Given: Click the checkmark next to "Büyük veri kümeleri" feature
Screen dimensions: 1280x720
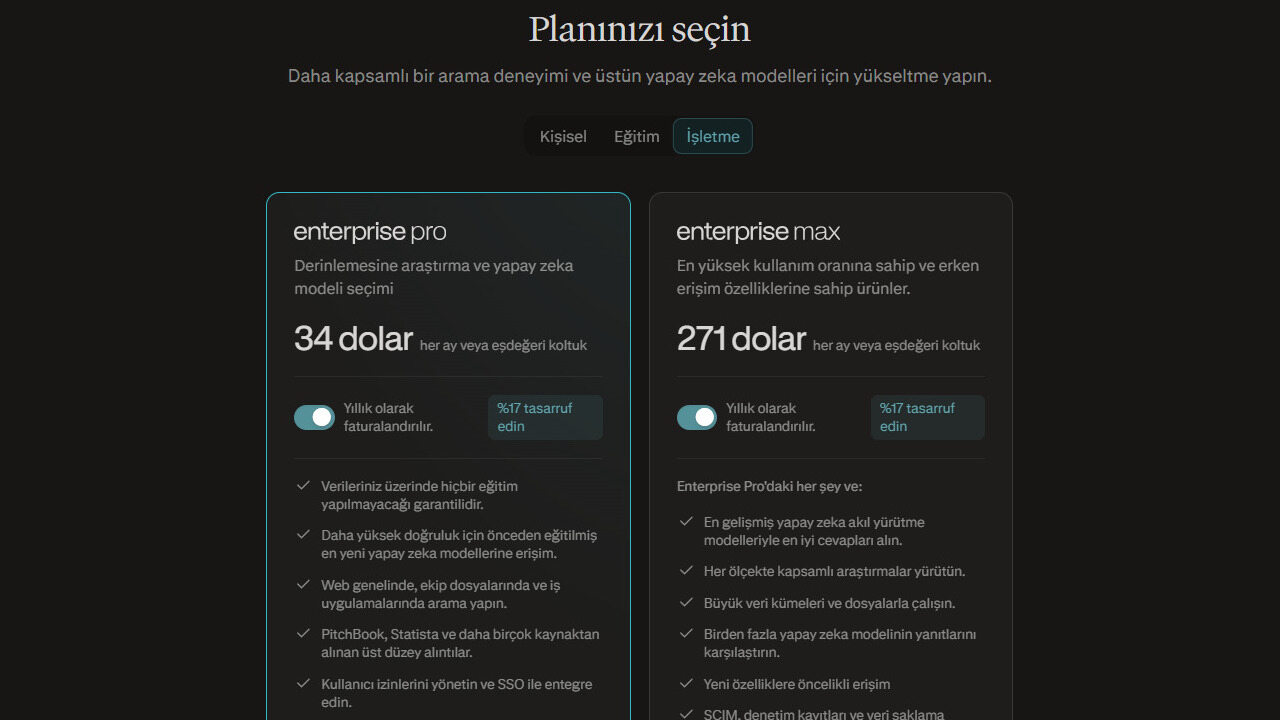Looking at the screenshot, I should pyautogui.click(x=686, y=603).
